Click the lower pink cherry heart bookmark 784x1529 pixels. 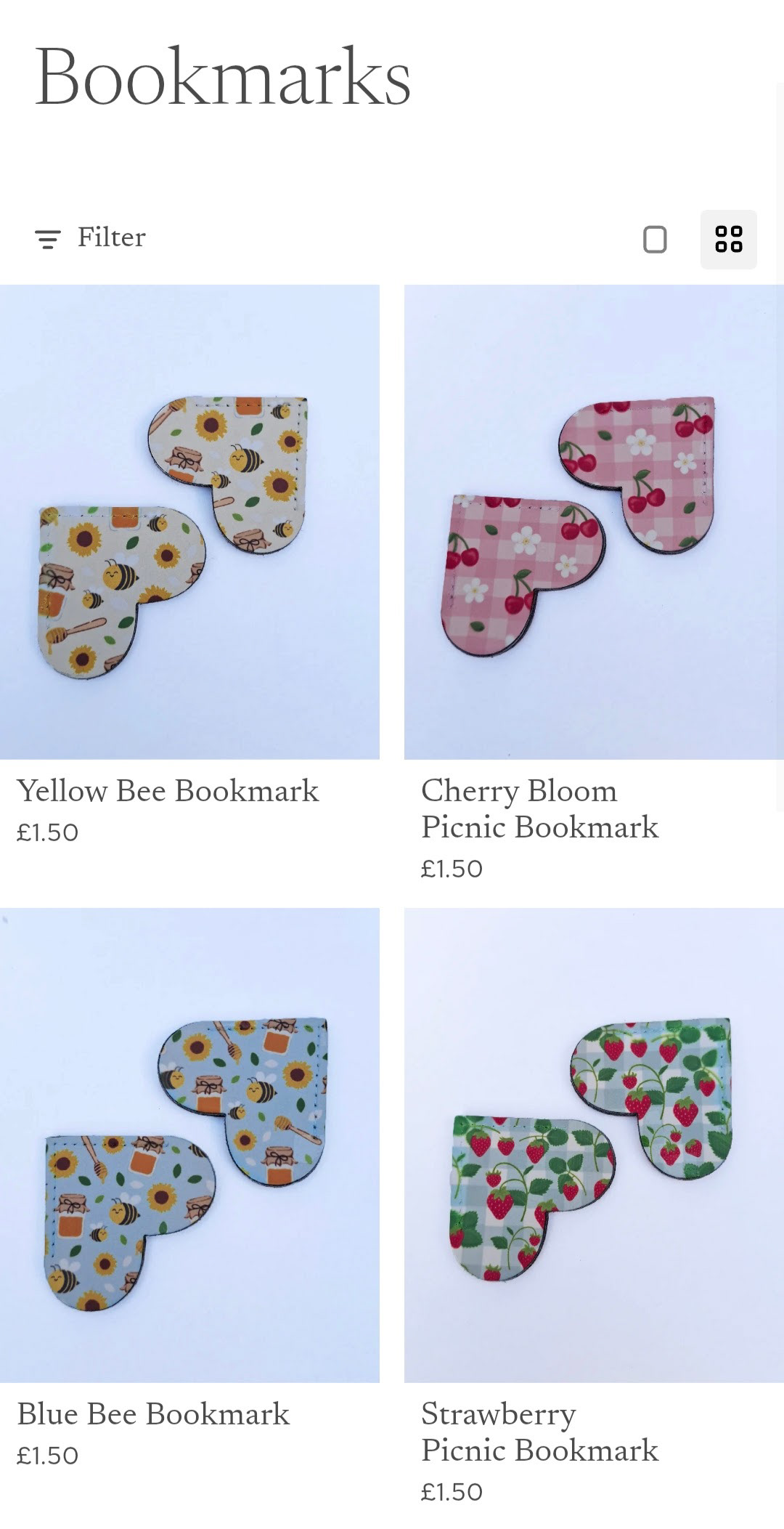pyautogui.click(x=519, y=574)
